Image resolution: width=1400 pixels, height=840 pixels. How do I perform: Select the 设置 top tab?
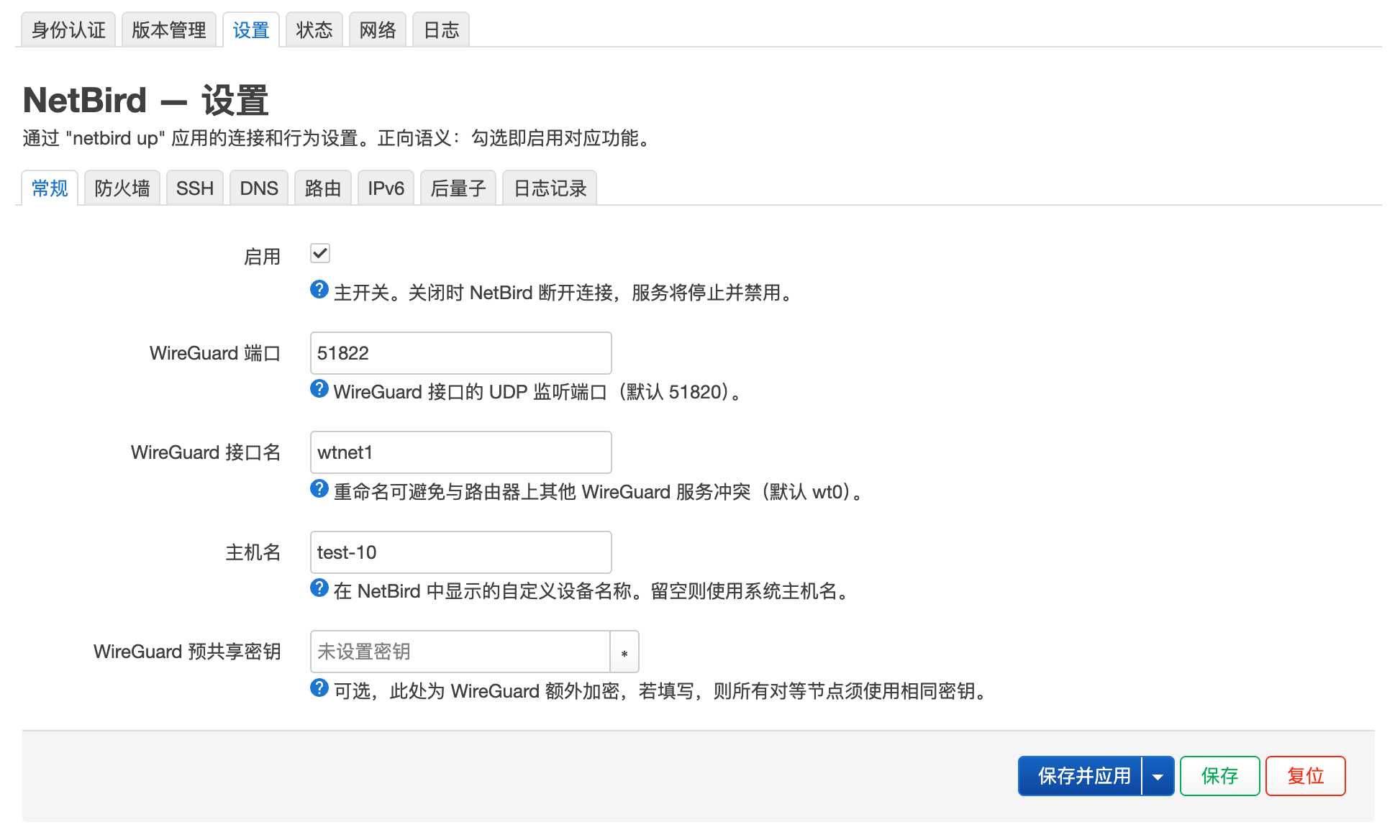251,29
